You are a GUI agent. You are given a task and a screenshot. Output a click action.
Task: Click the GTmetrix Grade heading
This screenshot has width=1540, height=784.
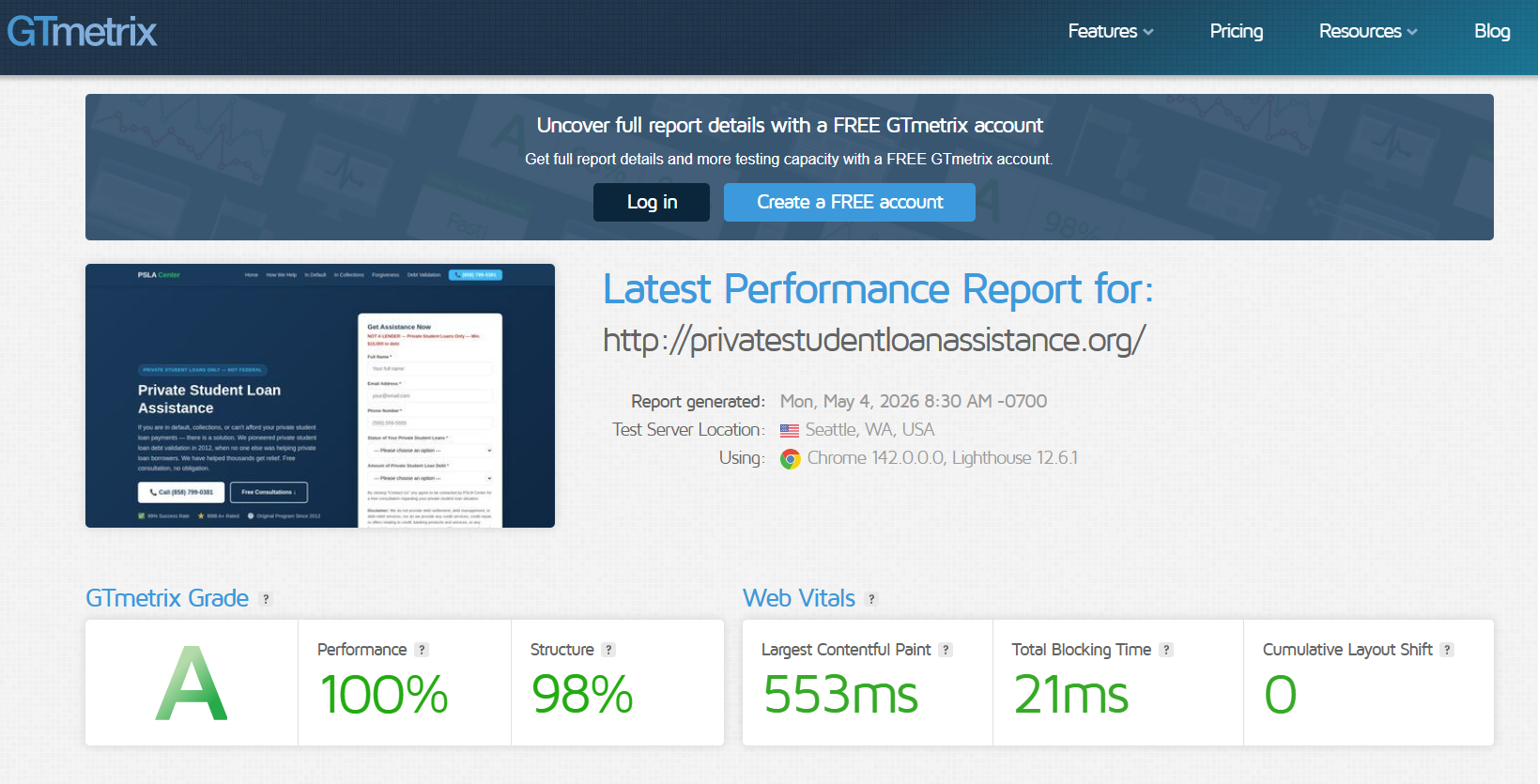[x=167, y=599]
